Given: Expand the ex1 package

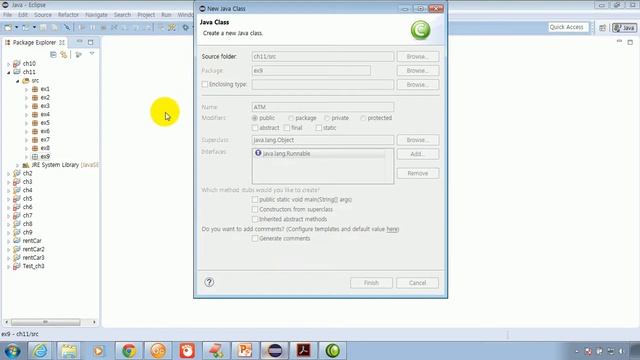Looking at the screenshot, I should click(x=27, y=89).
